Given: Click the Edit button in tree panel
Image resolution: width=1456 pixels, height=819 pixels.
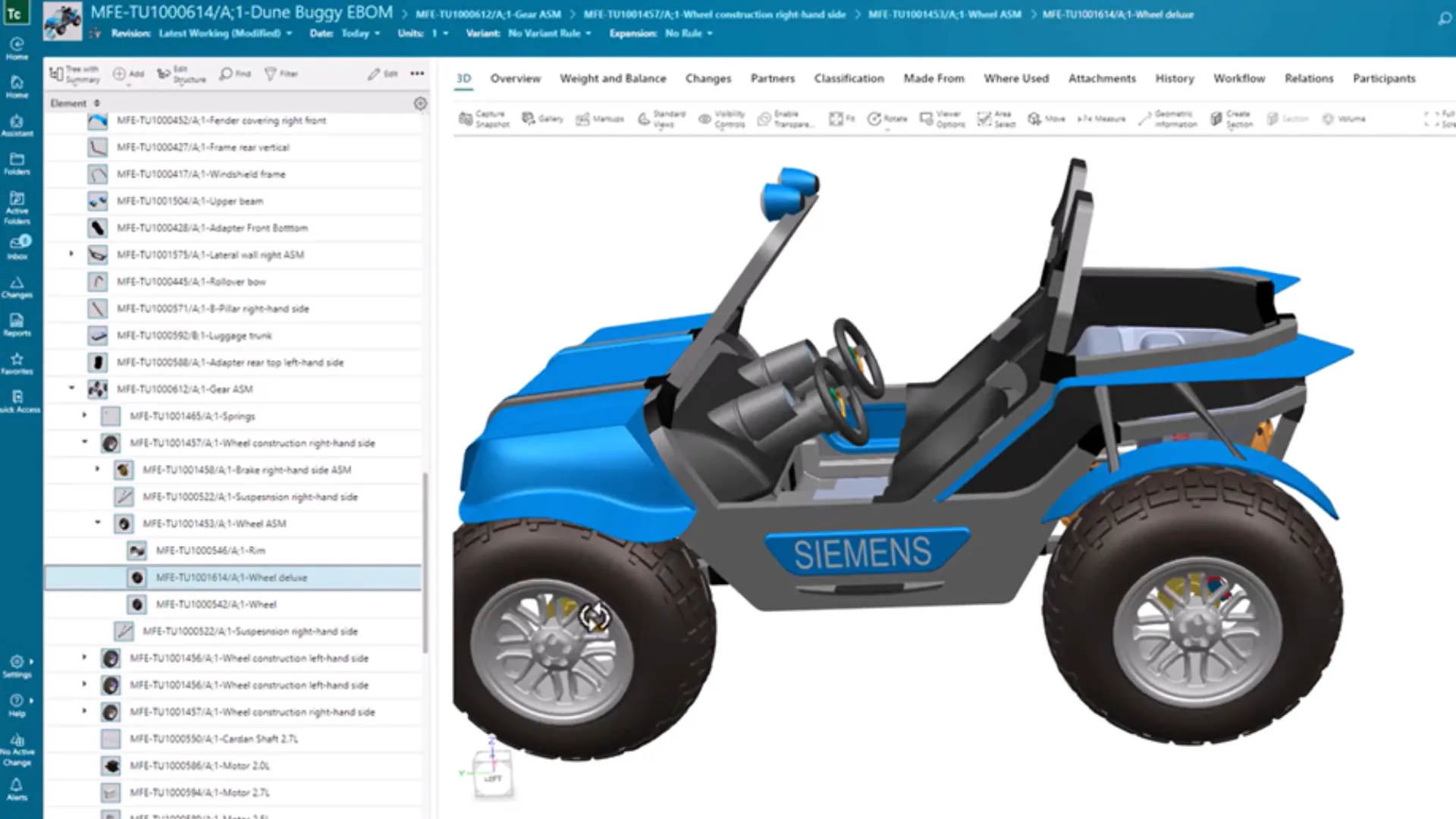Looking at the screenshot, I should (x=383, y=74).
